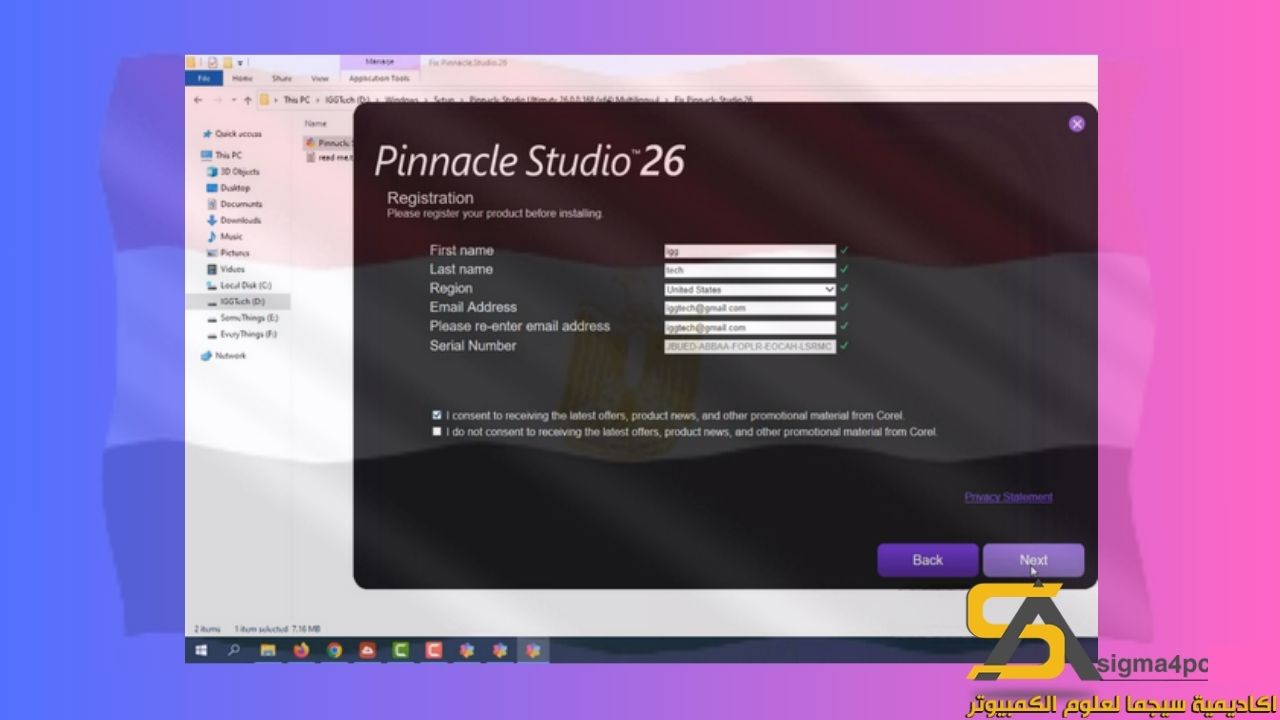Click Setup in the address breadcrumb
Screen dimensions: 1280x720
444,100
